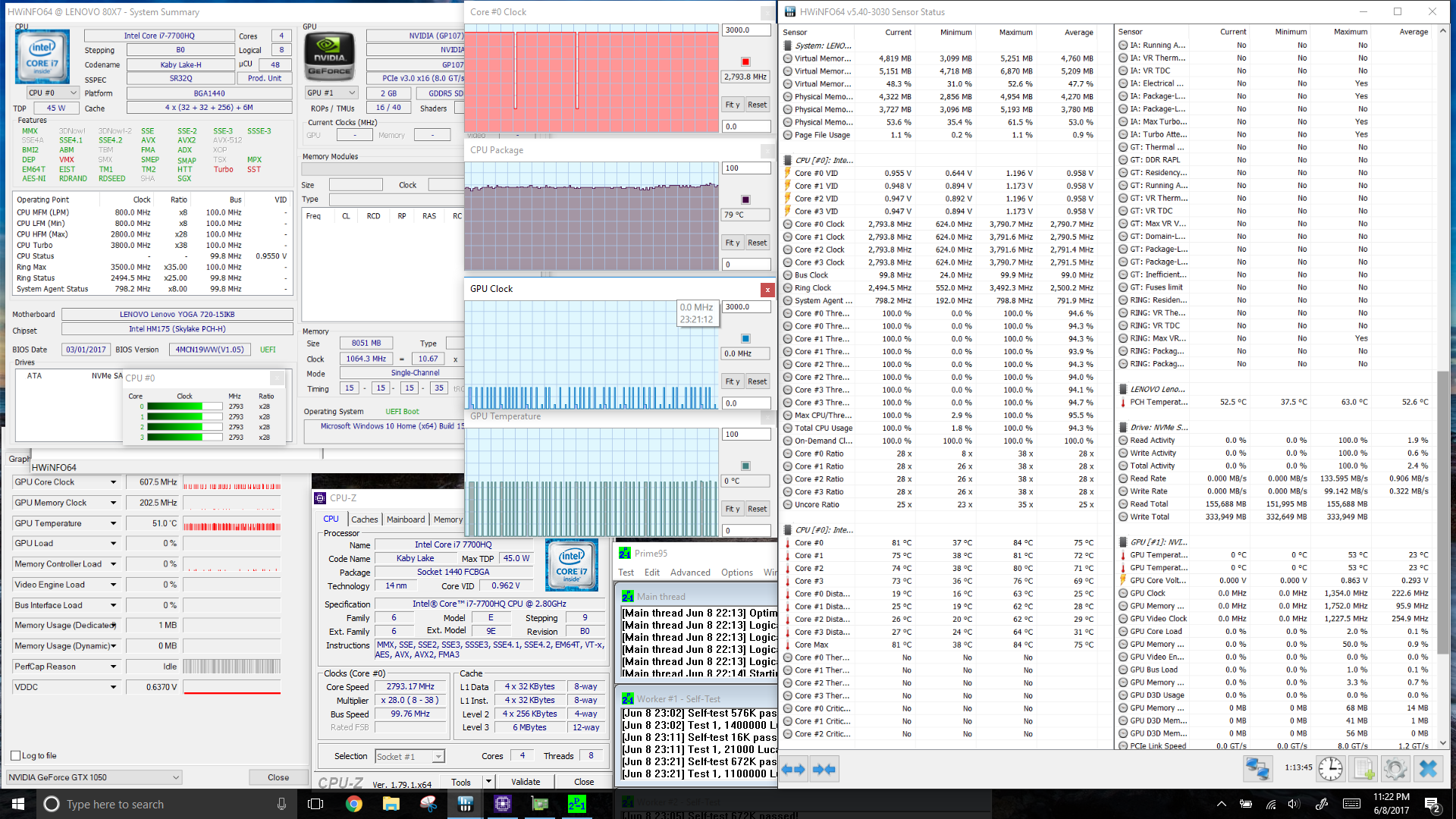Image resolution: width=1456 pixels, height=819 pixels.
Task: Show hidden system tray icons
Action: coord(1222,804)
